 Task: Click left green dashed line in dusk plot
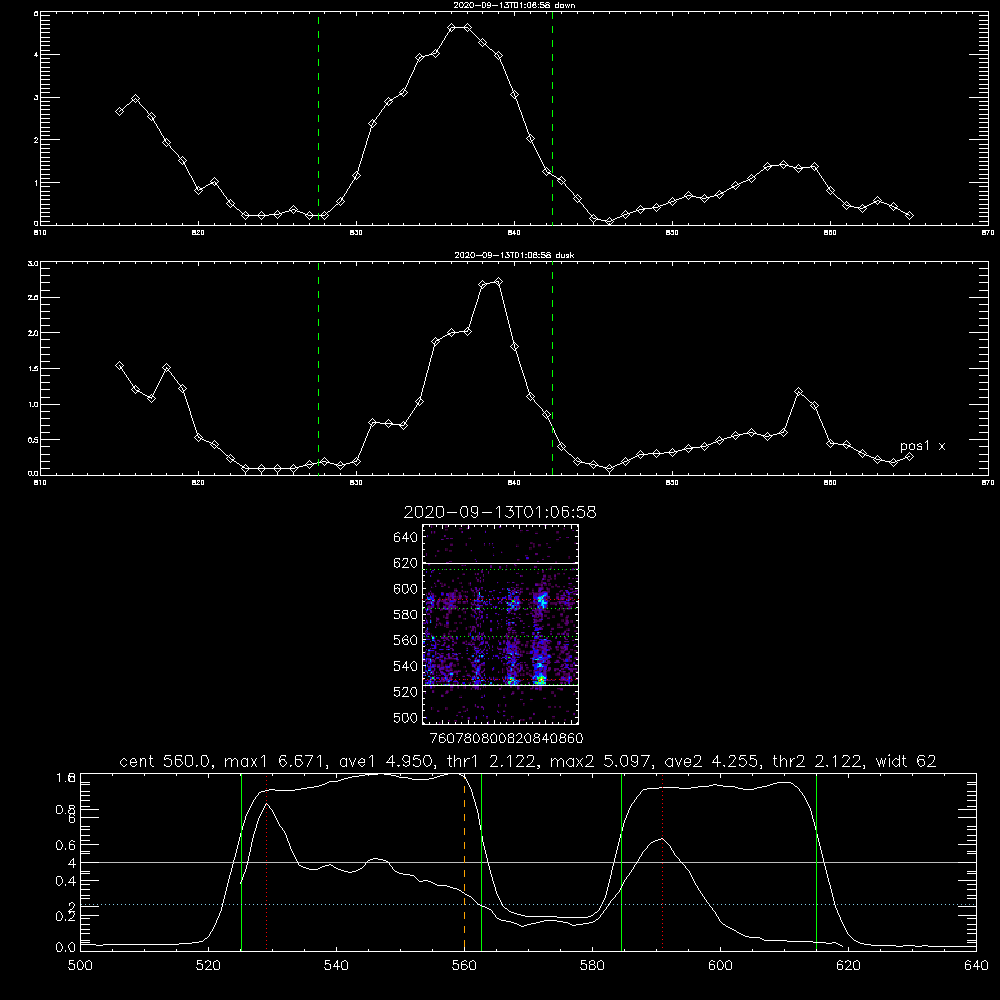tap(318, 369)
